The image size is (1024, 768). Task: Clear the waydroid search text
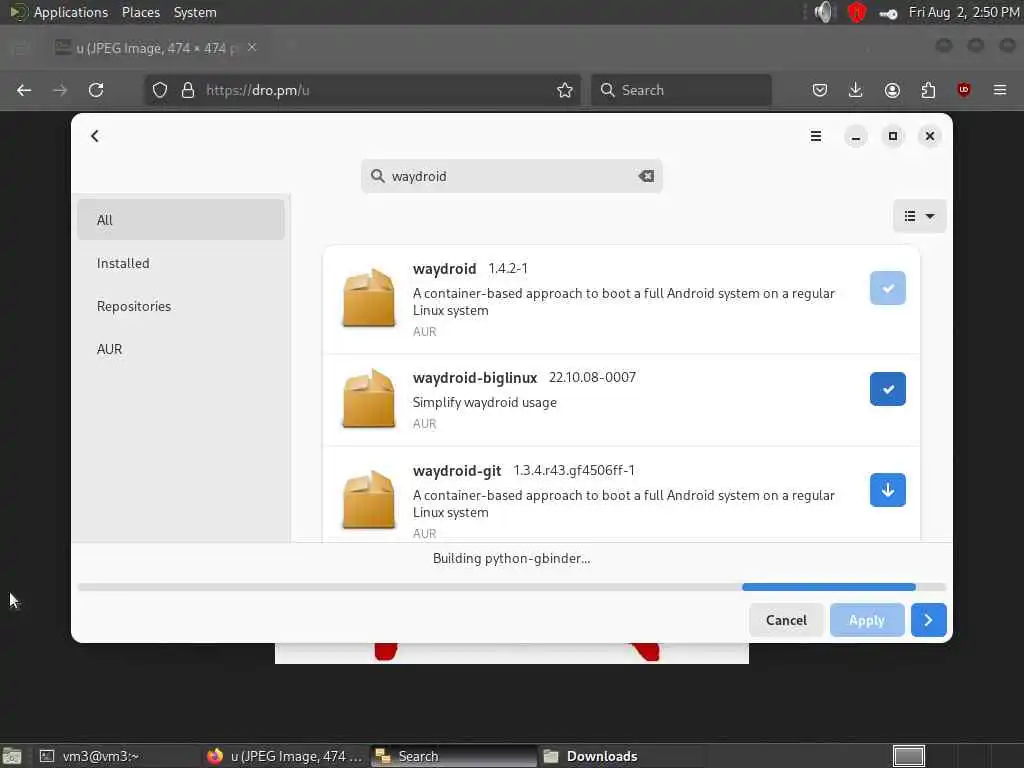(646, 176)
